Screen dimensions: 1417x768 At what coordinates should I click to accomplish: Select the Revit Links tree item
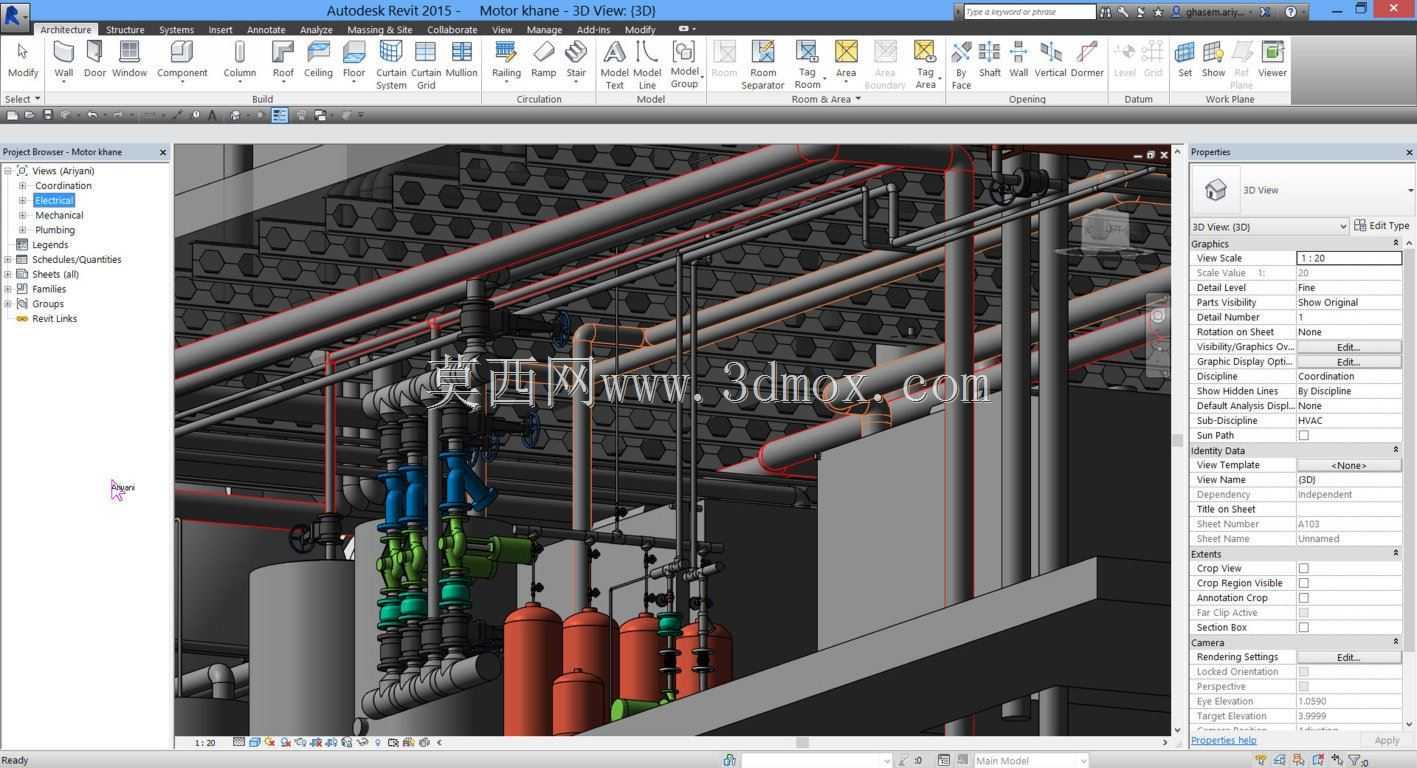point(54,319)
